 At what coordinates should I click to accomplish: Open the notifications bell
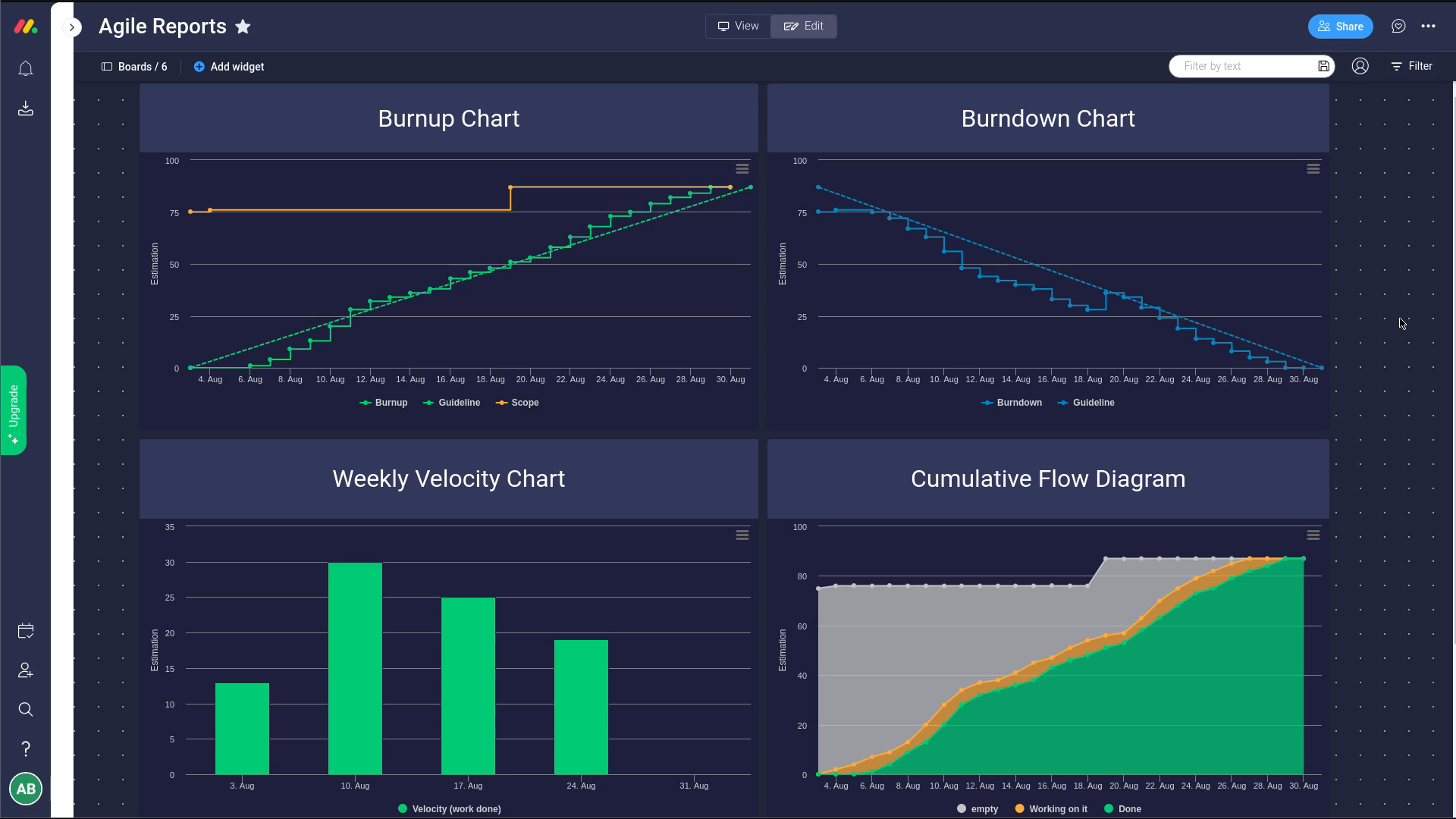[x=25, y=69]
